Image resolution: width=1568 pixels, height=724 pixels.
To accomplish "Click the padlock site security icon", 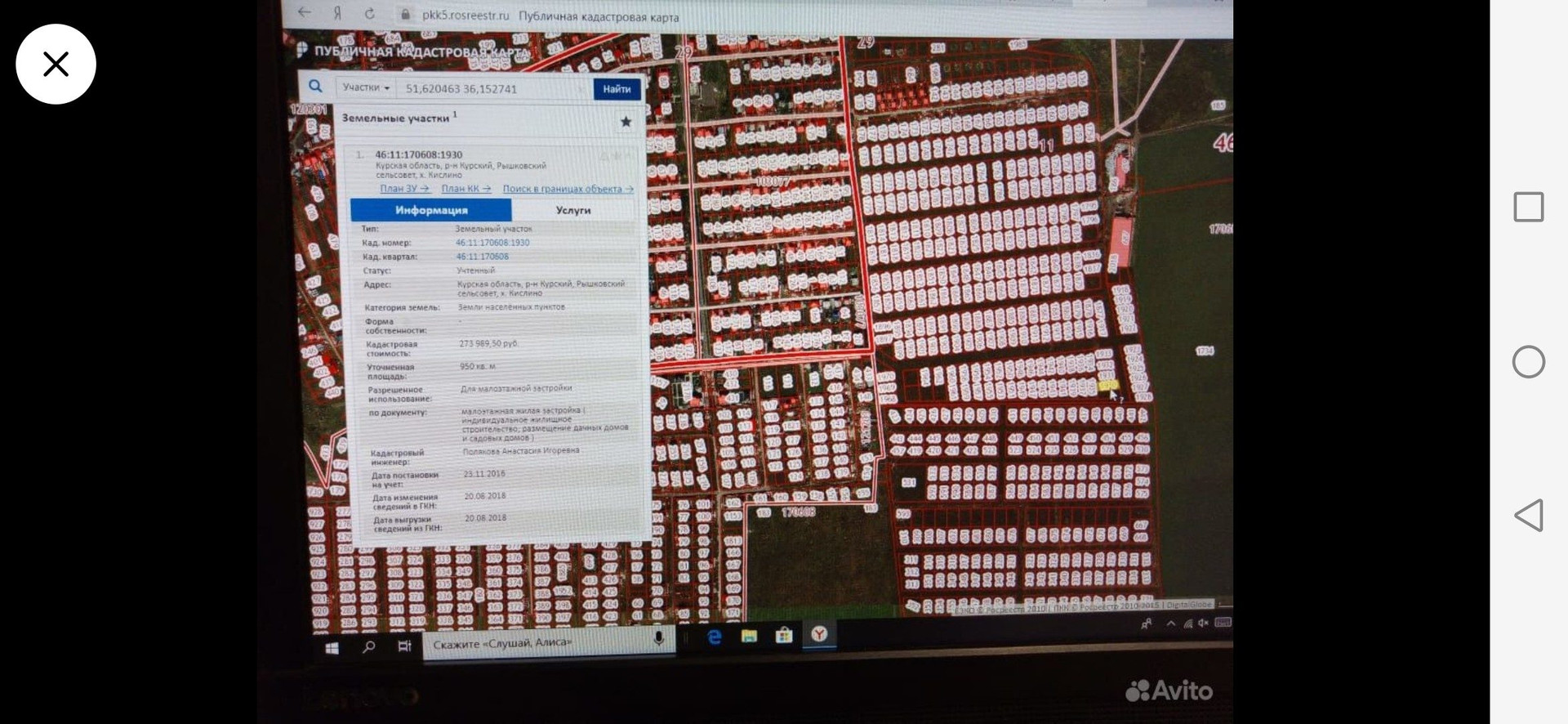I will (405, 15).
